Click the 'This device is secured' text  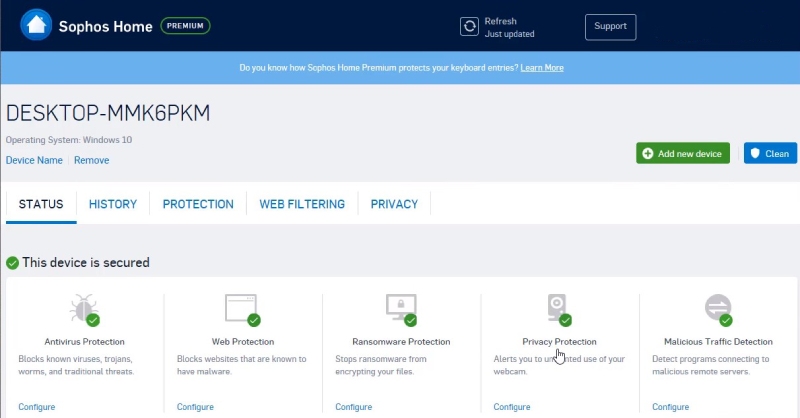(86, 262)
